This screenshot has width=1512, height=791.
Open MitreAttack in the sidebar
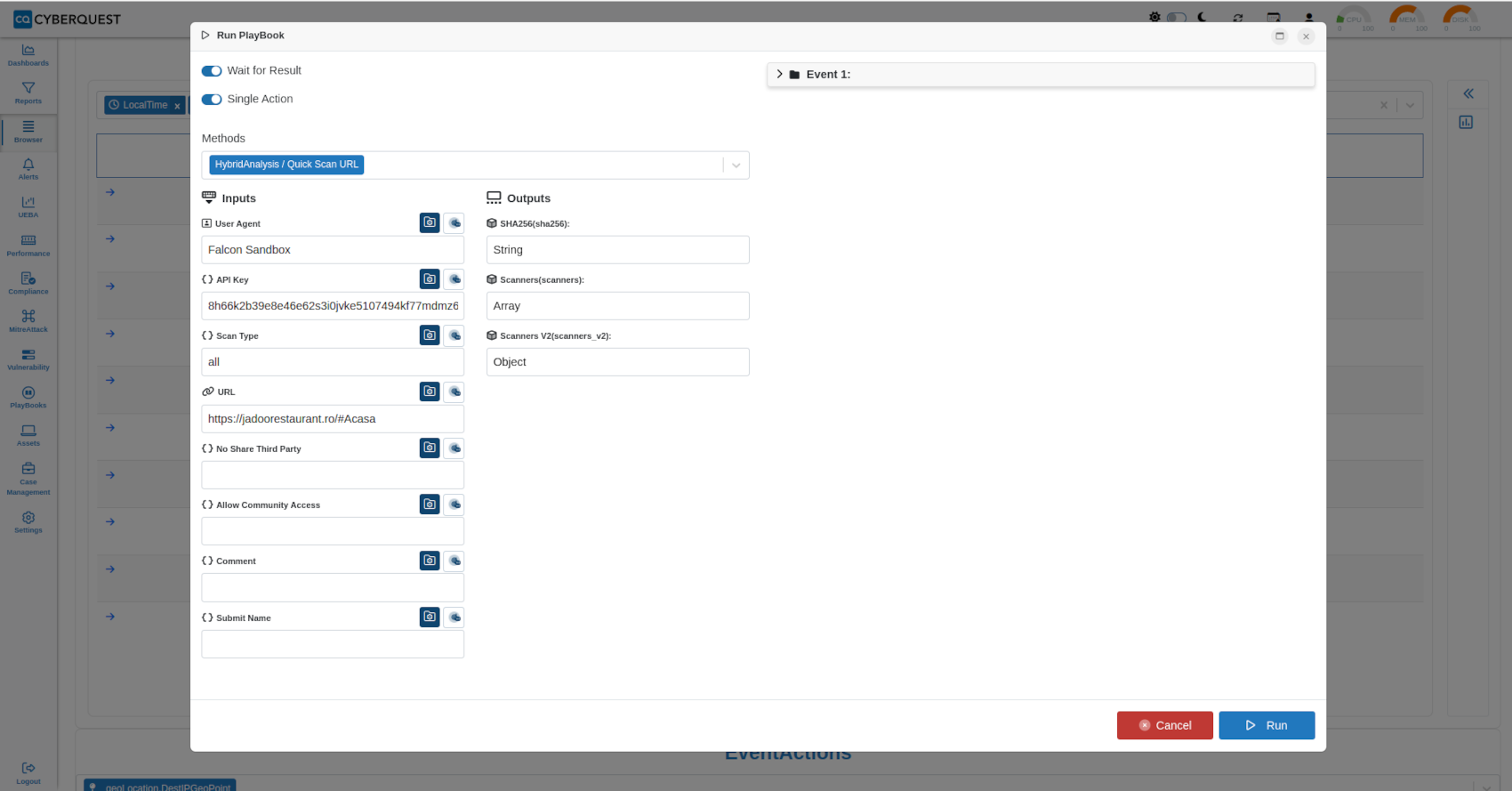[28, 321]
